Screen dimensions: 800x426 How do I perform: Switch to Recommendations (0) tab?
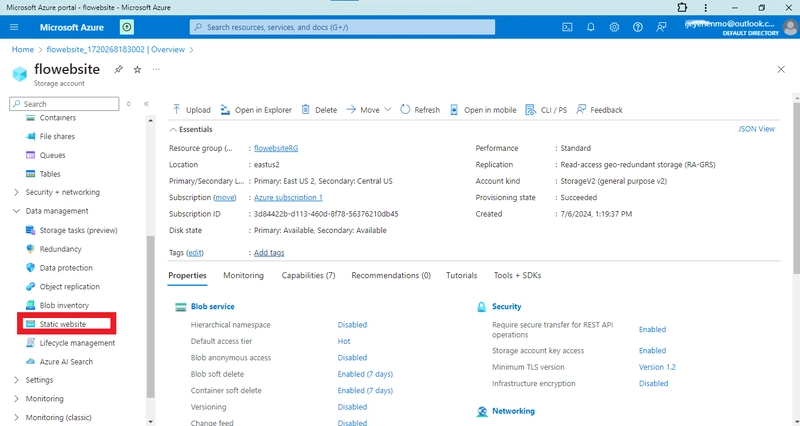point(391,275)
